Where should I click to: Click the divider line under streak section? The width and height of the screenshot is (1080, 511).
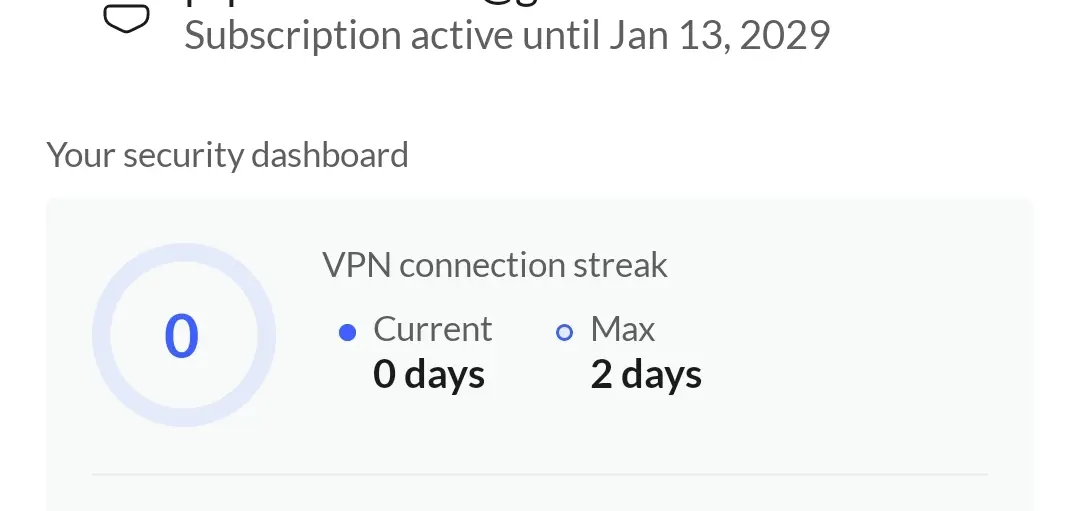click(540, 474)
